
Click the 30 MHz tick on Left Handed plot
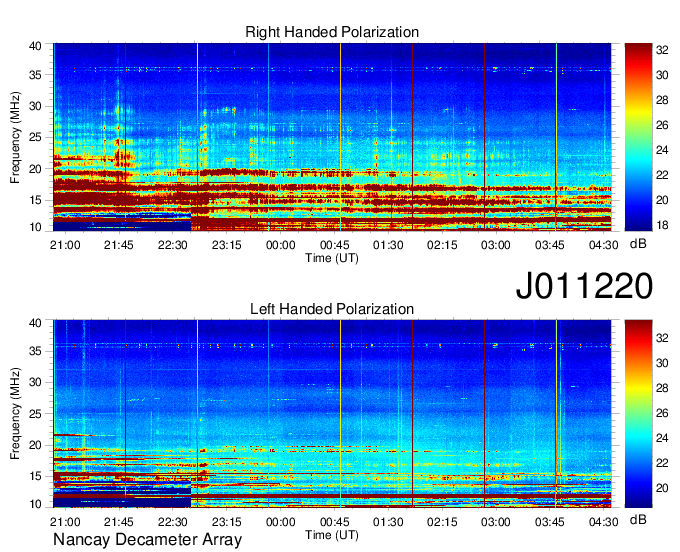pyautogui.click(x=35, y=382)
